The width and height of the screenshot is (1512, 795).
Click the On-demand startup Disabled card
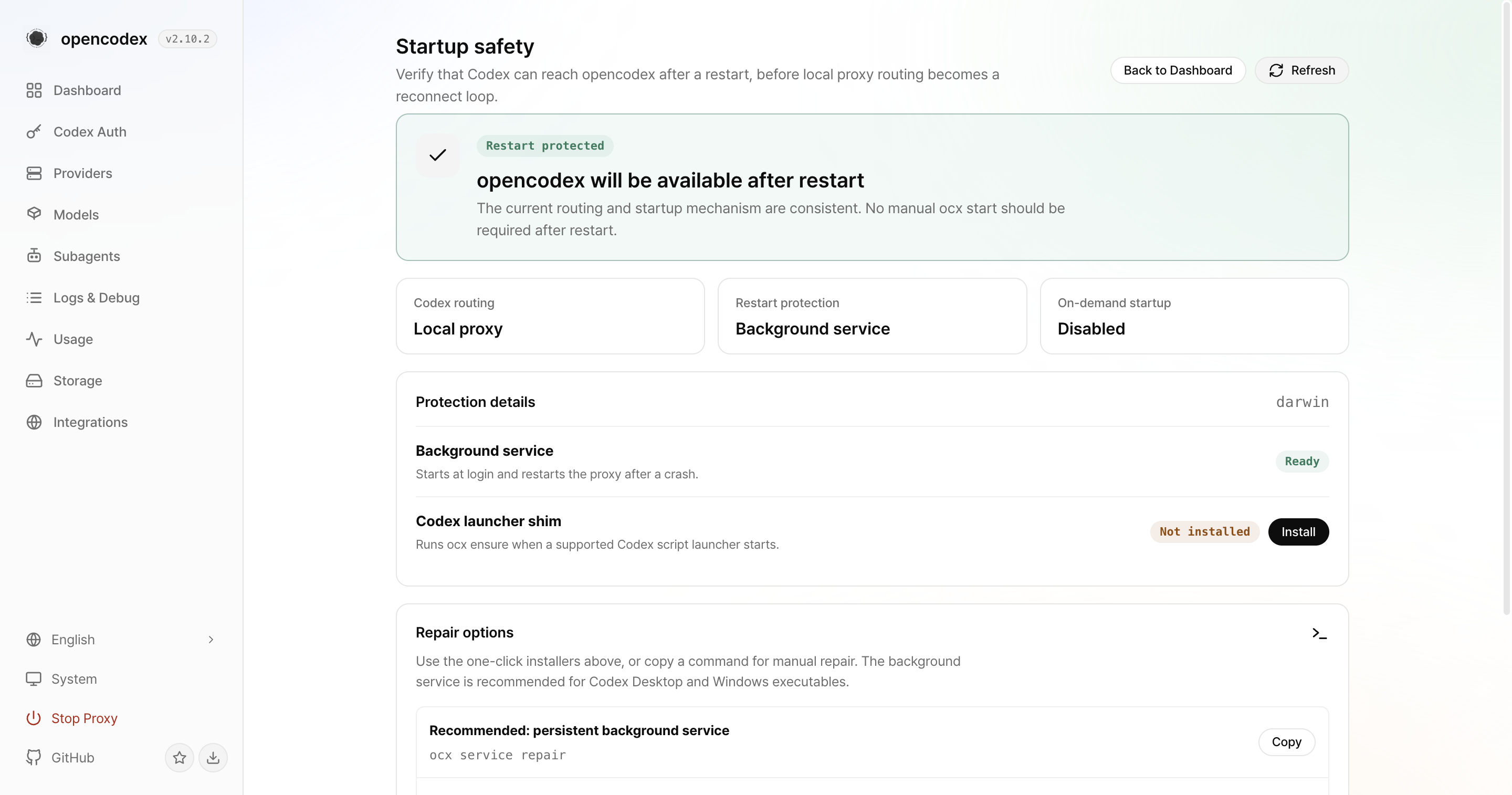[1194, 316]
